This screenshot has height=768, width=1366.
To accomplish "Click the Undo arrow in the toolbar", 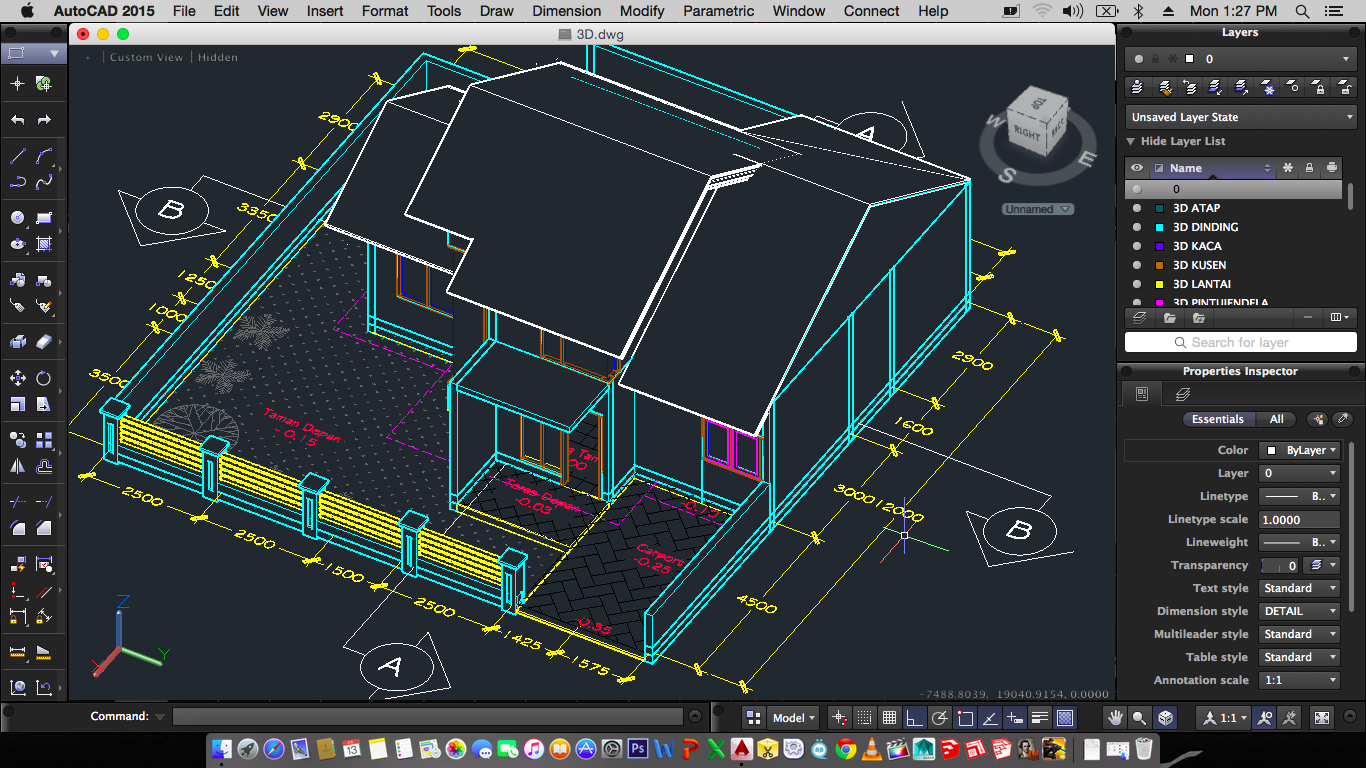I will [x=17, y=120].
